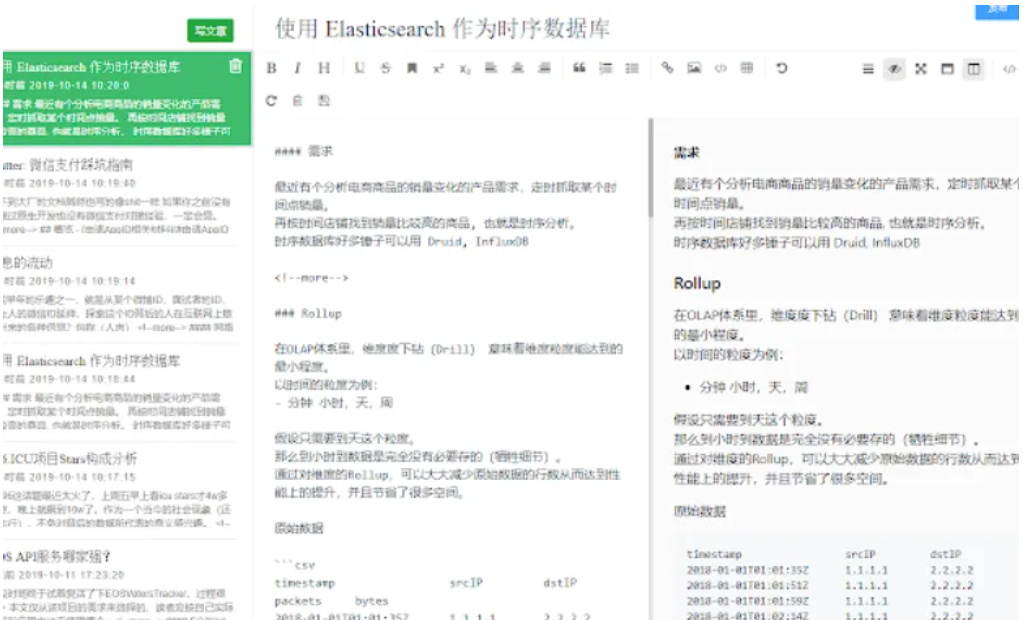Image resolution: width=1023 pixels, height=620 pixels.
Task: Click '<!--more-->' line in the editor
Action: (x=311, y=278)
